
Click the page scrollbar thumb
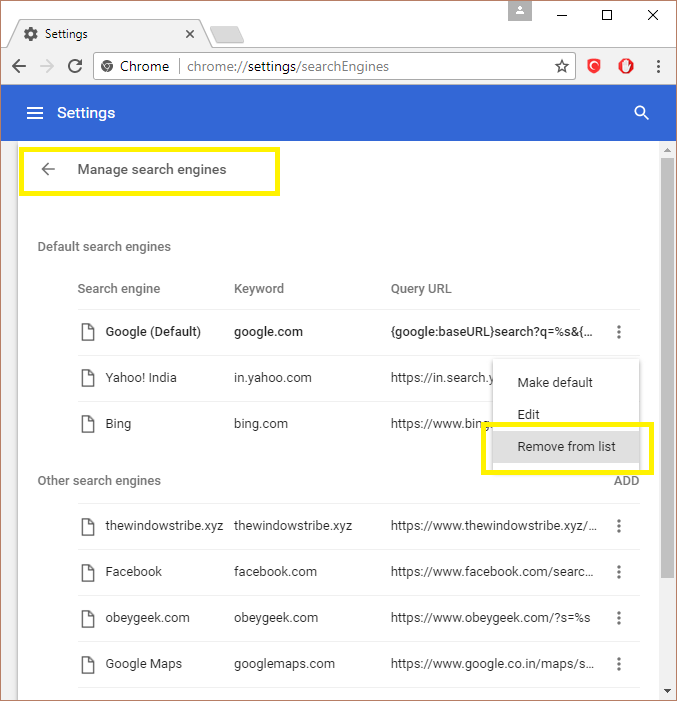[x=667, y=367]
